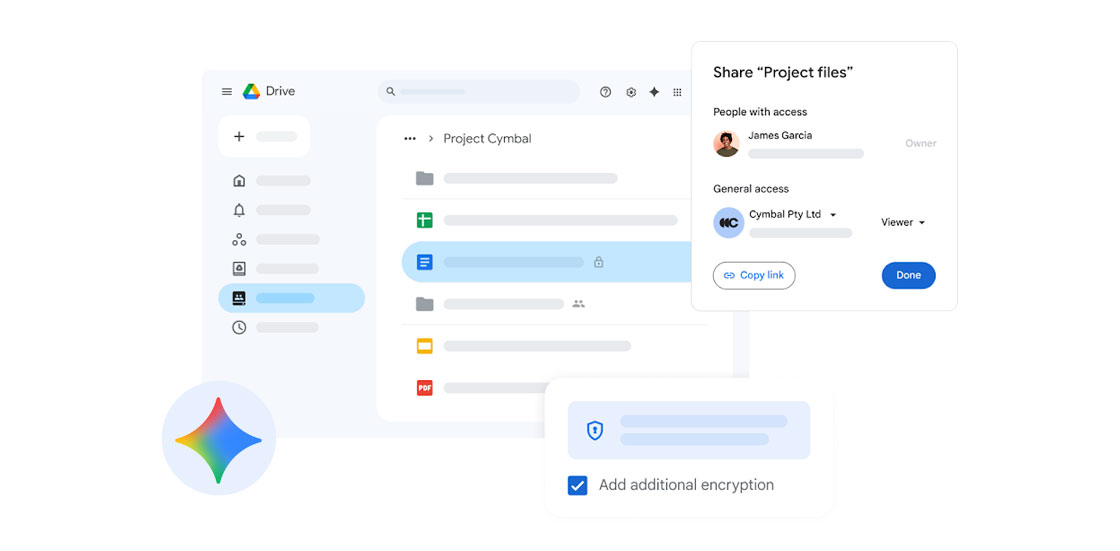Open the notifications bell in sidebar
The width and height of the screenshot is (1120, 551).
(x=239, y=210)
